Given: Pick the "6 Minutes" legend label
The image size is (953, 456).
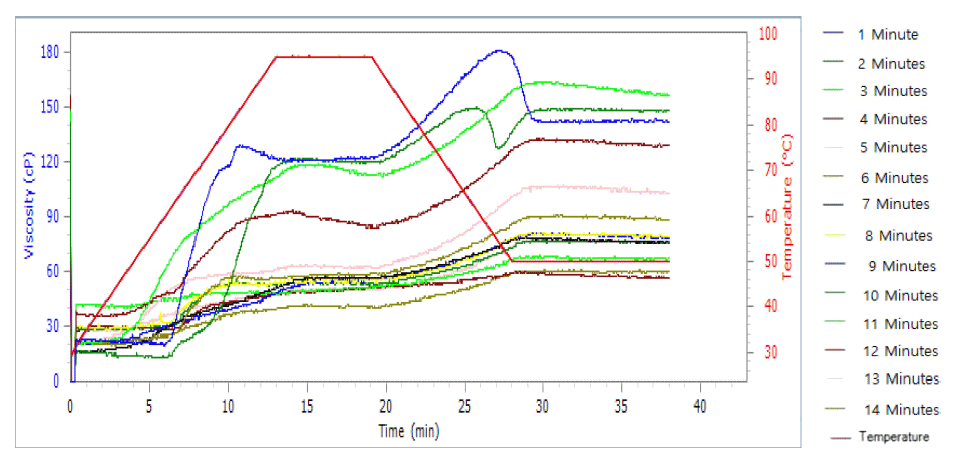Looking at the screenshot, I should click(893, 178).
